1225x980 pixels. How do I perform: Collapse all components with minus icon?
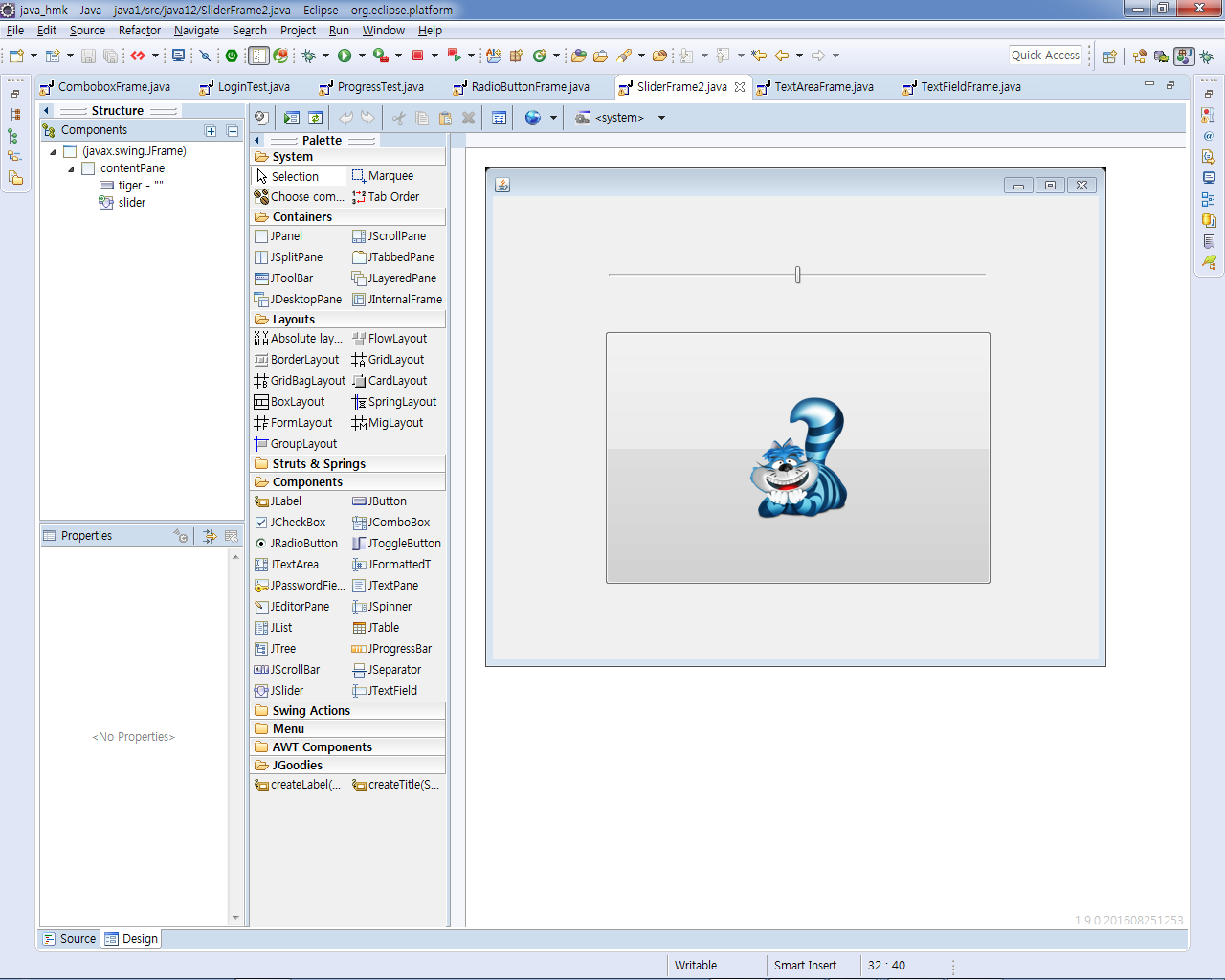point(233,131)
